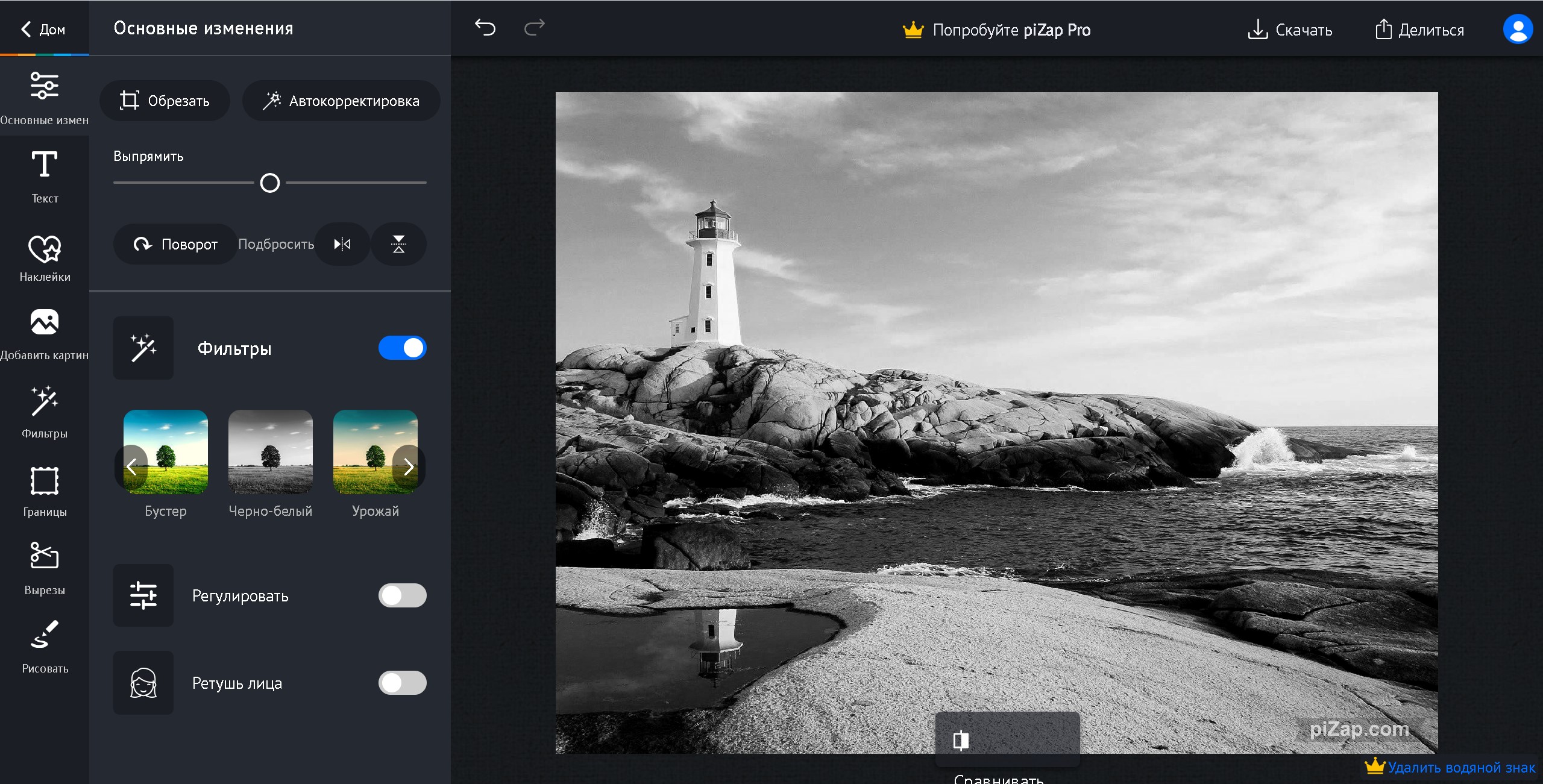This screenshot has width=1543, height=784.
Task: Enable the Регулировать toggle
Action: coord(402,595)
